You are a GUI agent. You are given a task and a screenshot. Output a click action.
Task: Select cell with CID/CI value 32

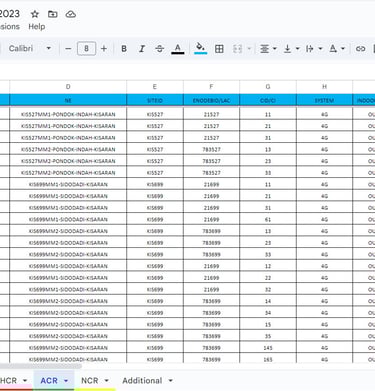pos(268,289)
